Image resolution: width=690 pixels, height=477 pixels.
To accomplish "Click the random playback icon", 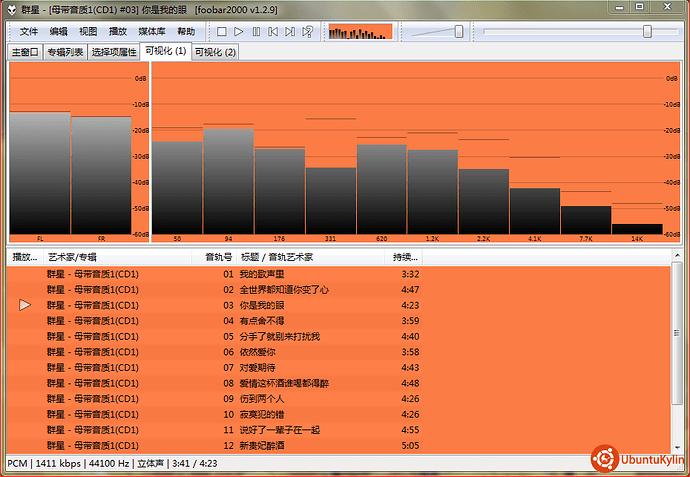I will tap(307, 32).
